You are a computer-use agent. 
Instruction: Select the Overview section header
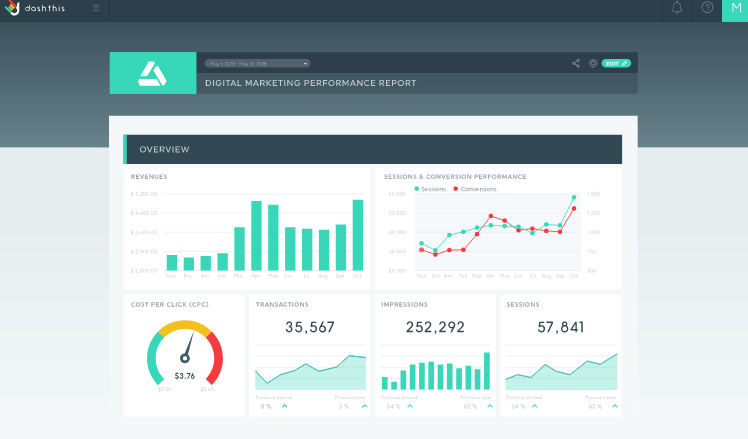pos(373,149)
